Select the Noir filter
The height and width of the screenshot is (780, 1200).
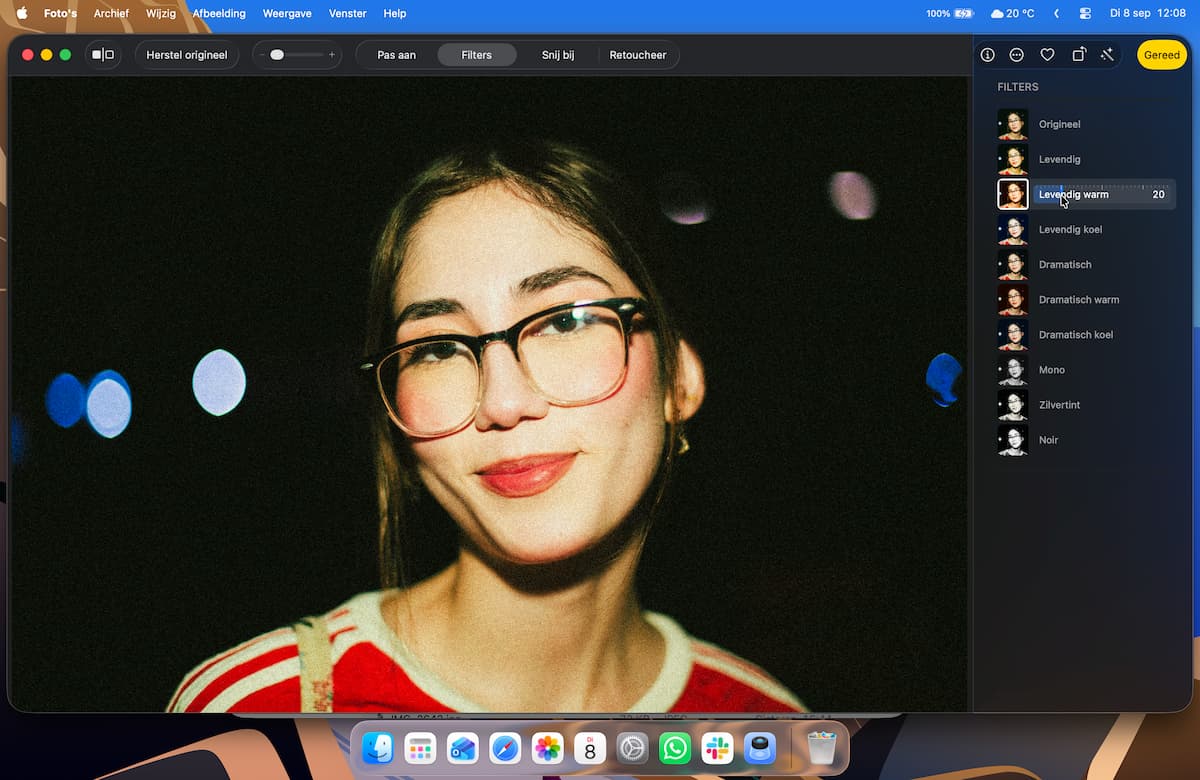coord(1086,439)
